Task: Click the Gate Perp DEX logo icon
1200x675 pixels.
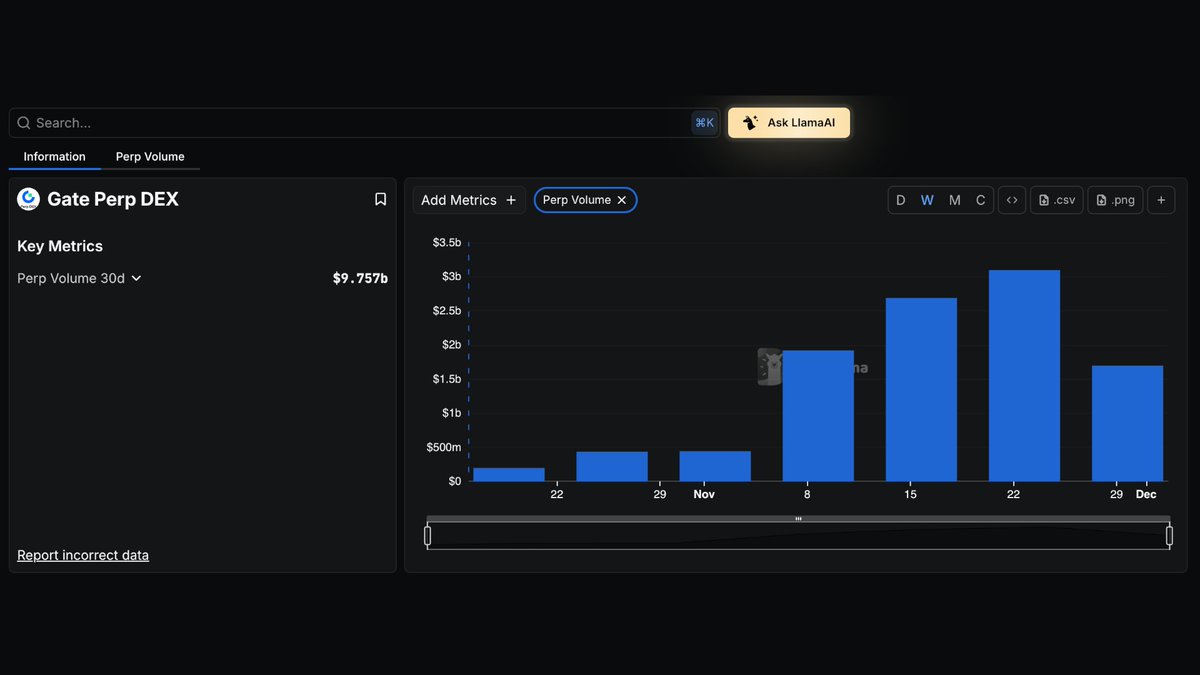Action: 28,199
